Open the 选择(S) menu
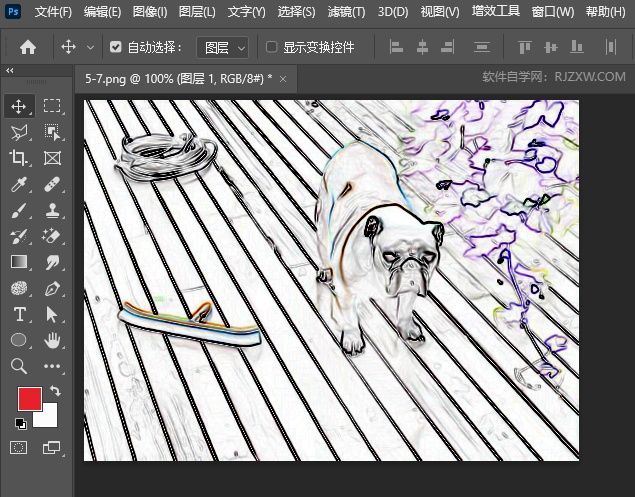Image resolution: width=635 pixels, height=497 pixels. pyautogui.click(x=296, y=12)
